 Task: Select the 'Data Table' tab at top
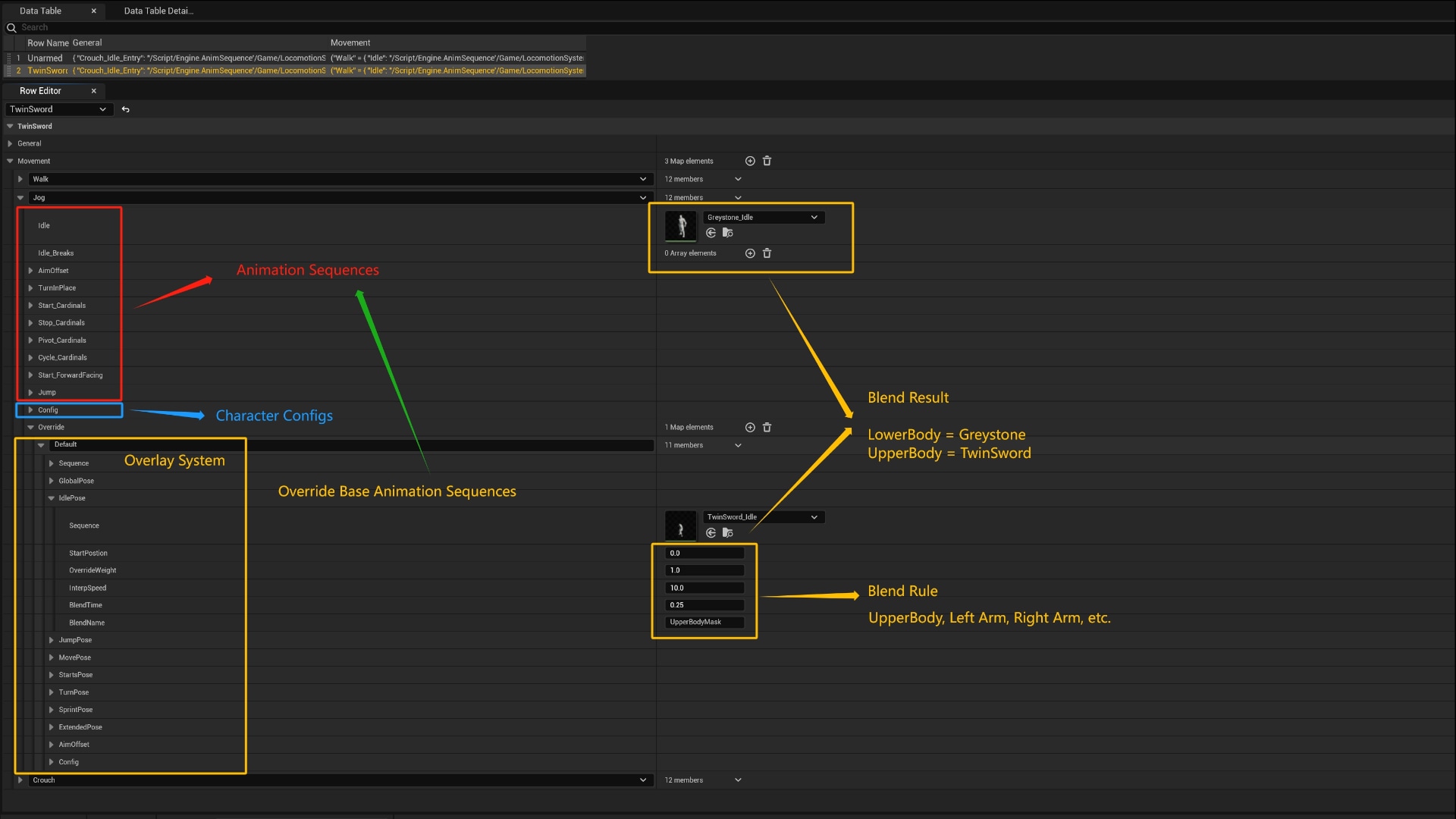43,10
